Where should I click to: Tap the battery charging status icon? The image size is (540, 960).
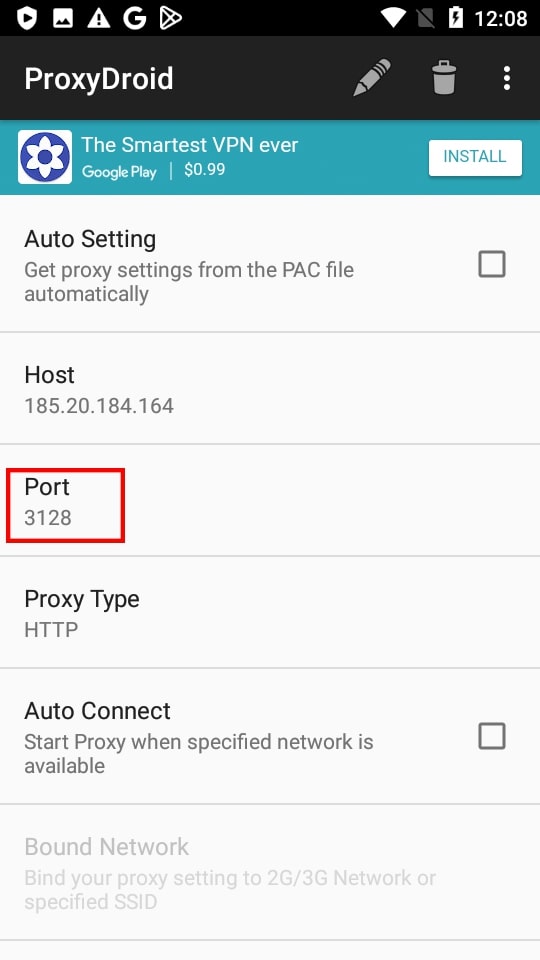coord(456,18)
